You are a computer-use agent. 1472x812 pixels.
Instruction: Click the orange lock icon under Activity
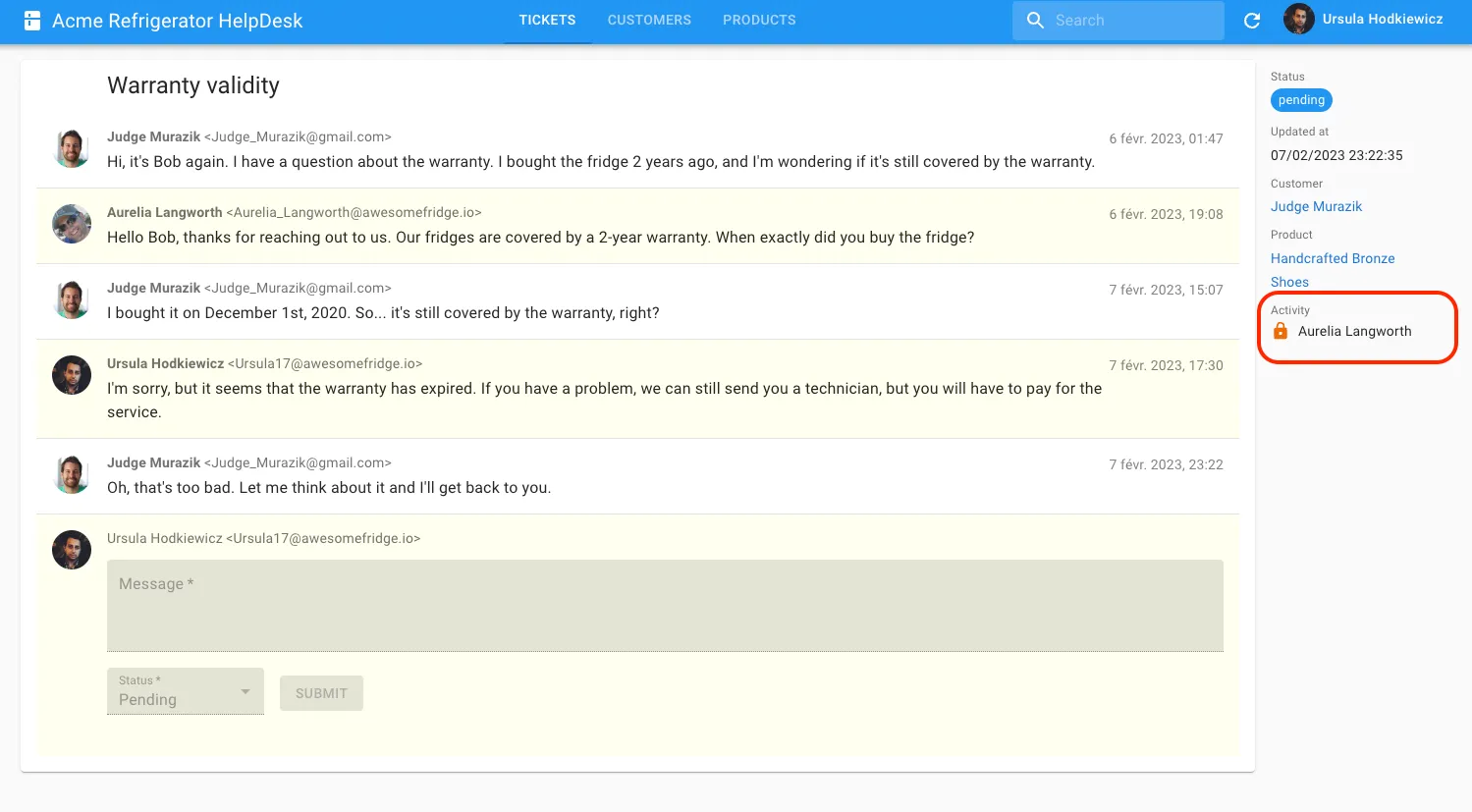click(x=1281, y=332)
